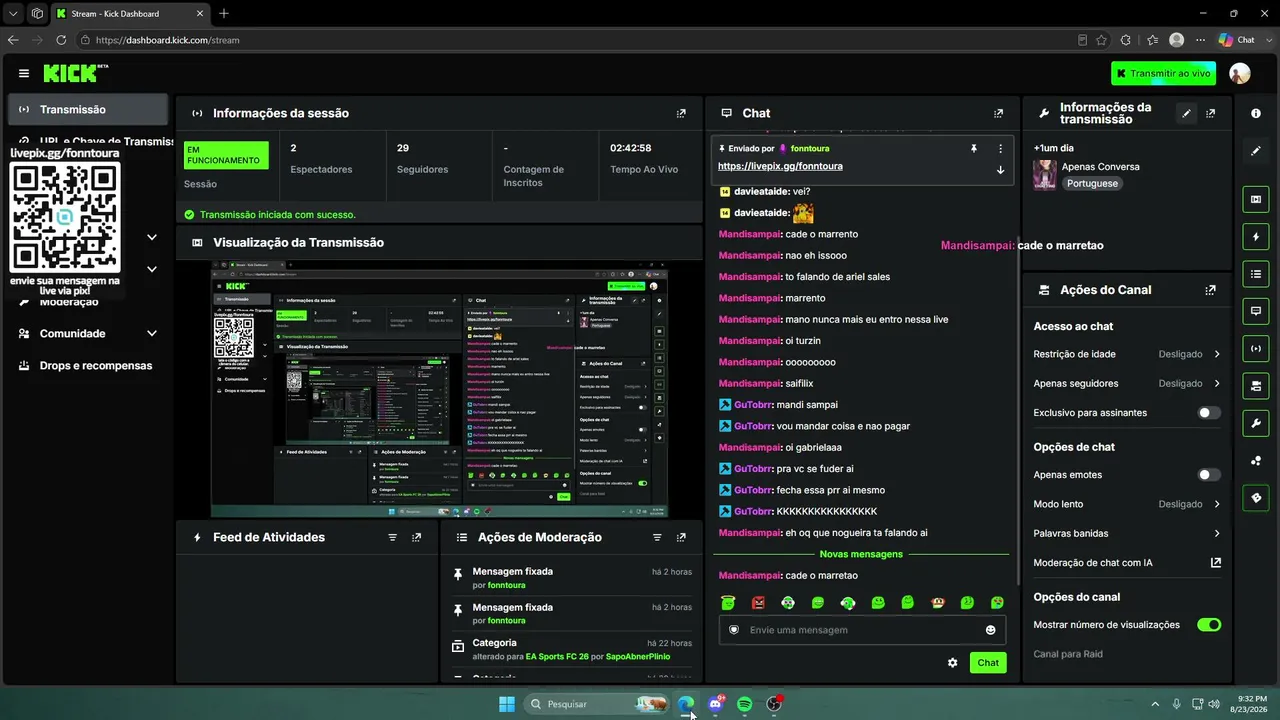Open chat settings gear icon
1280x720 pixels.
tap(952, 663)
